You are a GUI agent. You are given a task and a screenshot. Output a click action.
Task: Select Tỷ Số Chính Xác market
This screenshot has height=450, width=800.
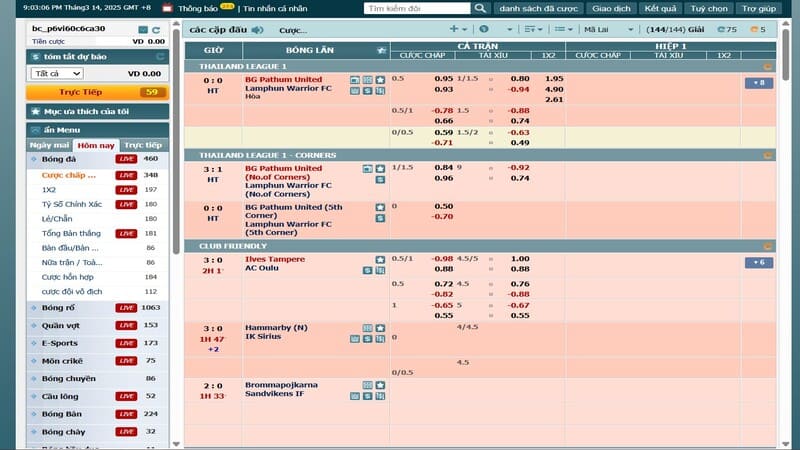71,205
